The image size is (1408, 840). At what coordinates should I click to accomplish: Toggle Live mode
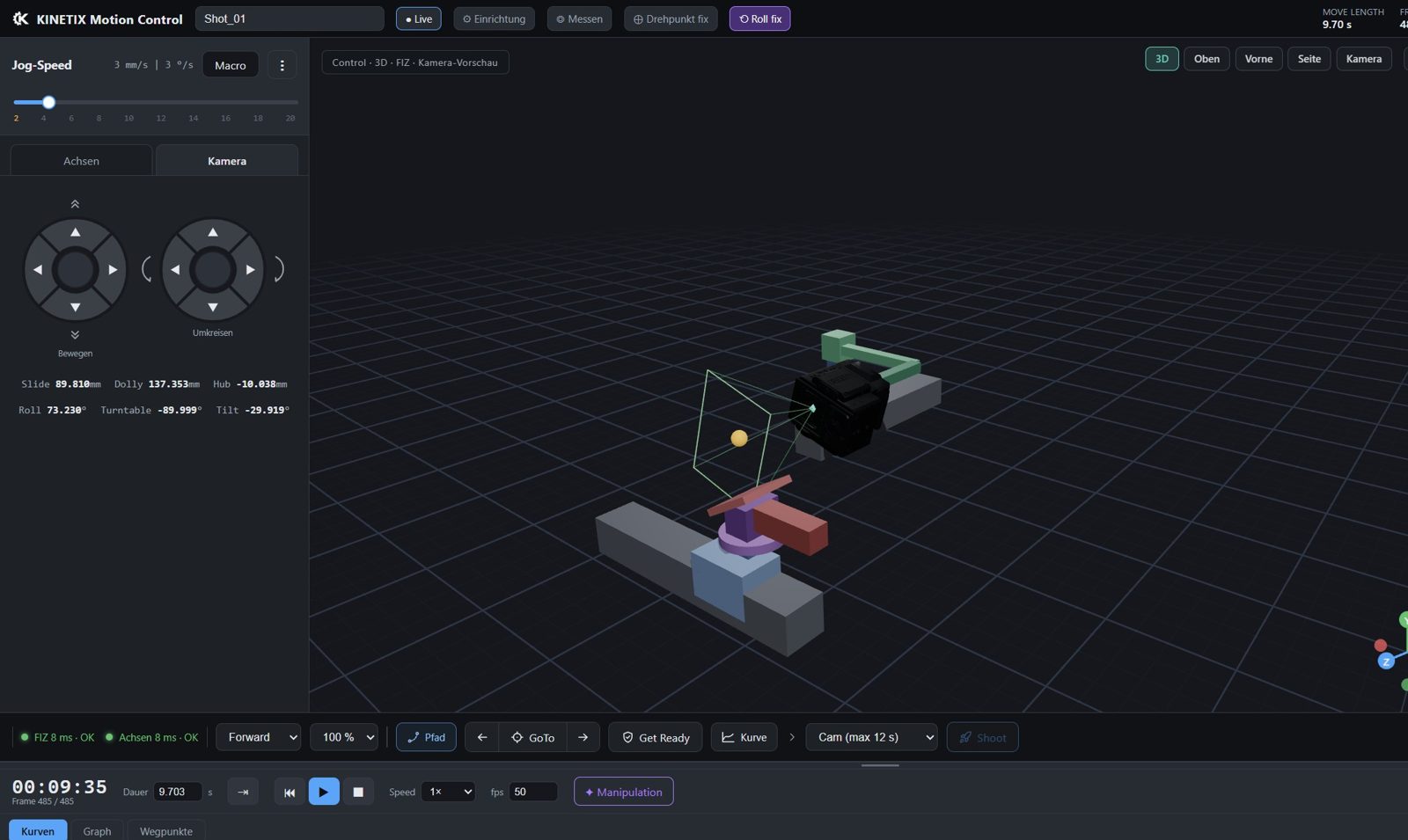click(419, 18)
